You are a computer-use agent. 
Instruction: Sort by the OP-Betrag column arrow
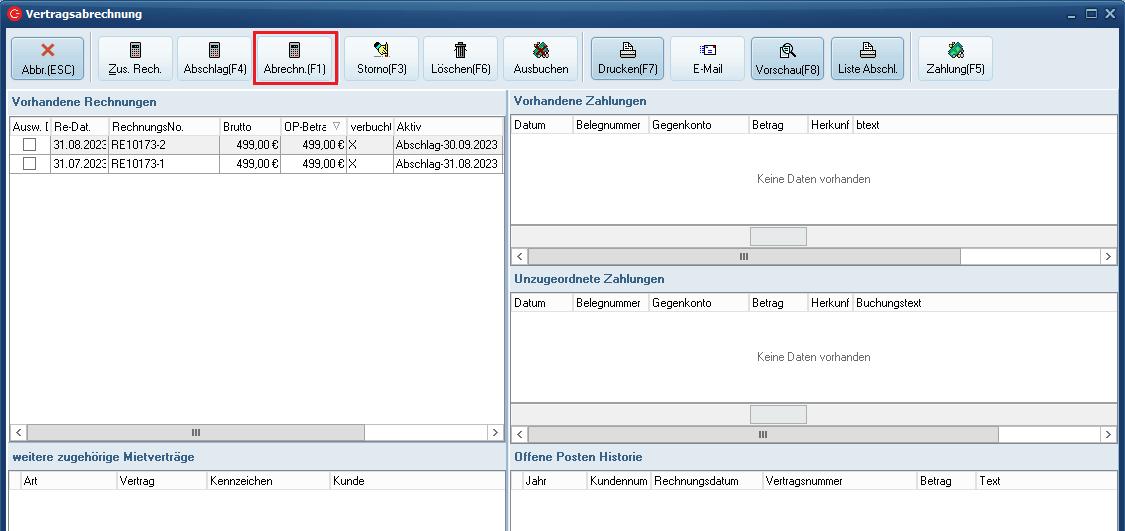[x=336, y=127]
